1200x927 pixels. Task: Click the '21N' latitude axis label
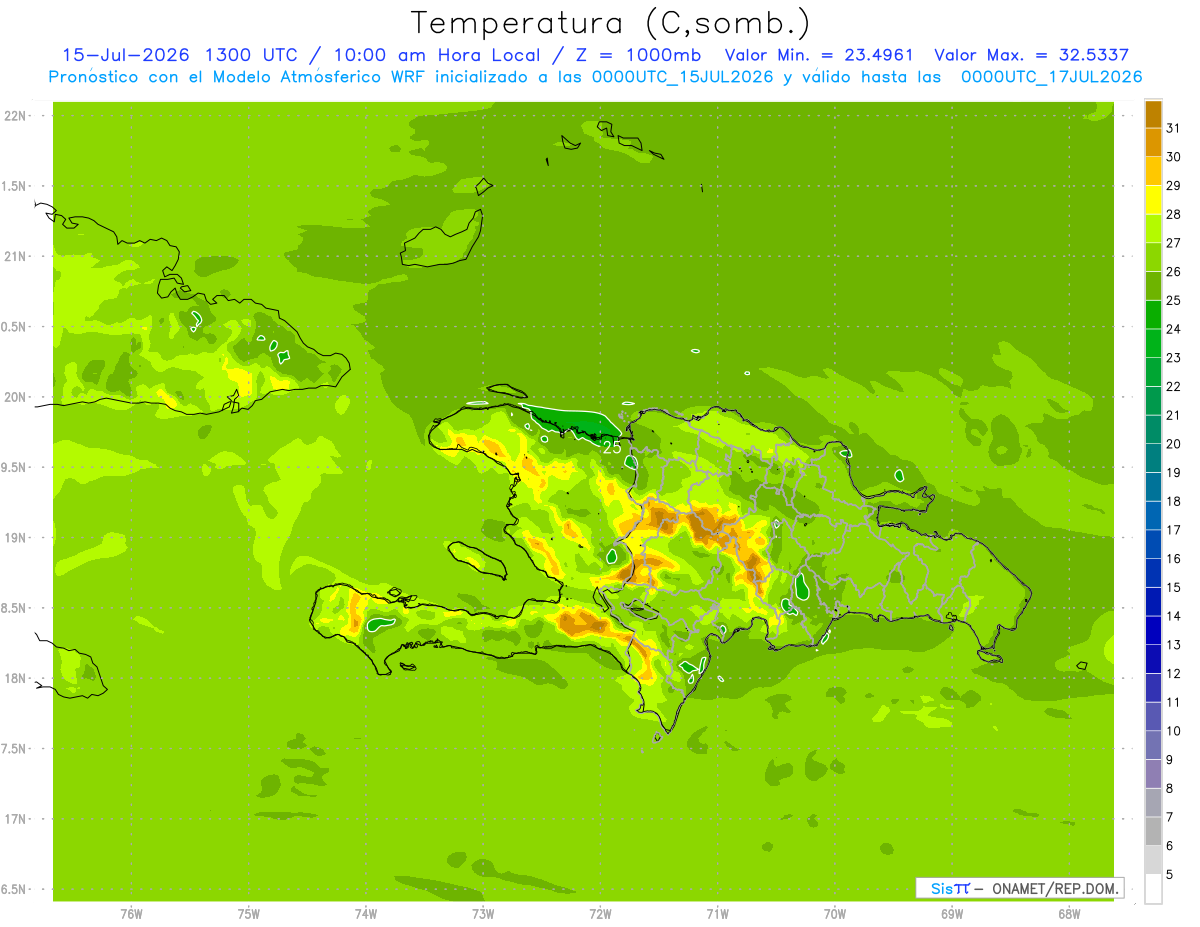click(x=15, y=256)
